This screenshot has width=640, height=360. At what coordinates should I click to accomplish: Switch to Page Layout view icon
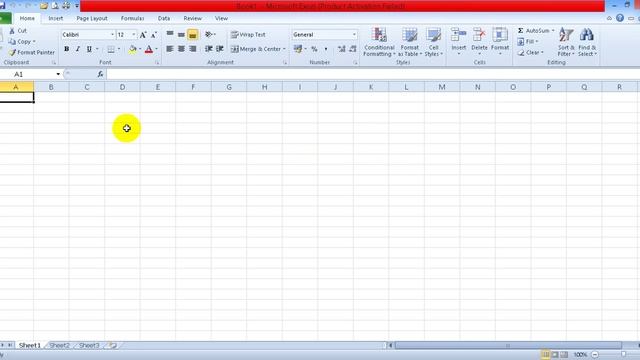[554, 355]
